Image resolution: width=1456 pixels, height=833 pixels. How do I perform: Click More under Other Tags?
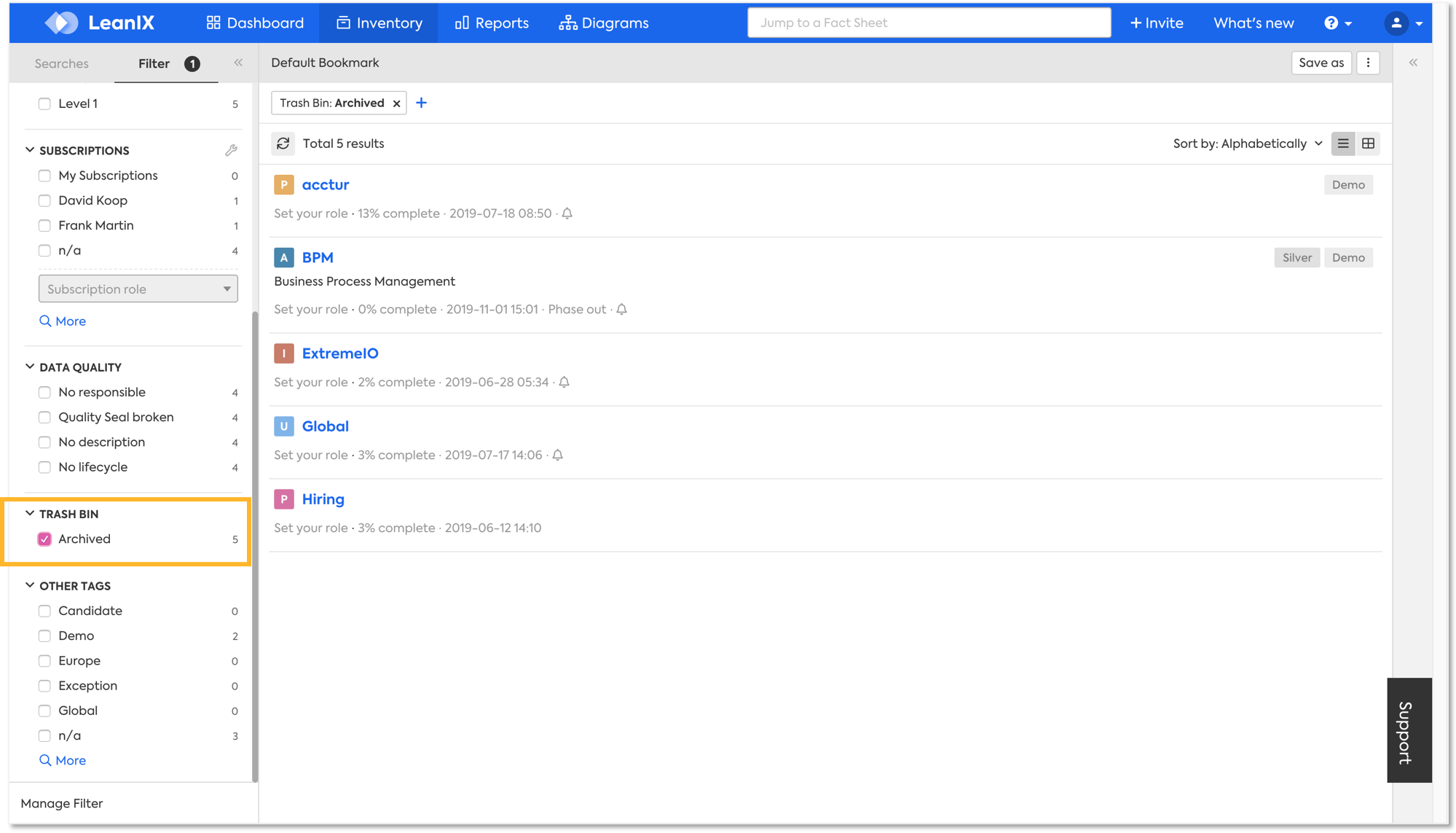click(x=63, y=760)
